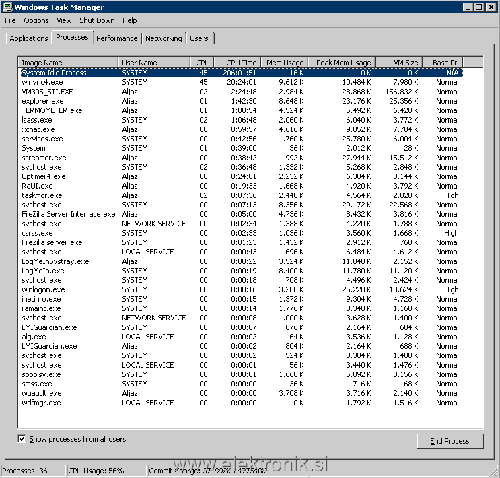Close the Task Manager window
Image resolution: width=500 pixels, height=478 pixels.
coord(491,7)
